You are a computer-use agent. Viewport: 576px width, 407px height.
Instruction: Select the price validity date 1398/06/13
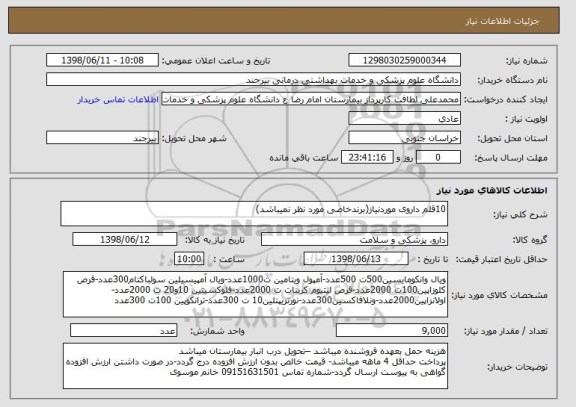pyautogui.click(x=356, y=259)
